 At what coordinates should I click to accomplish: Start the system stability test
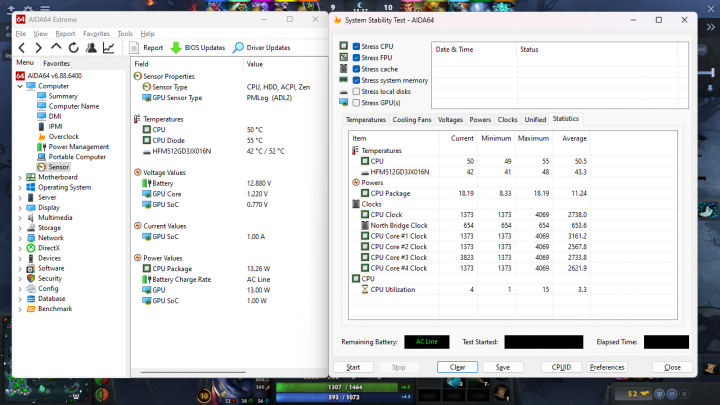click(353, 367)
